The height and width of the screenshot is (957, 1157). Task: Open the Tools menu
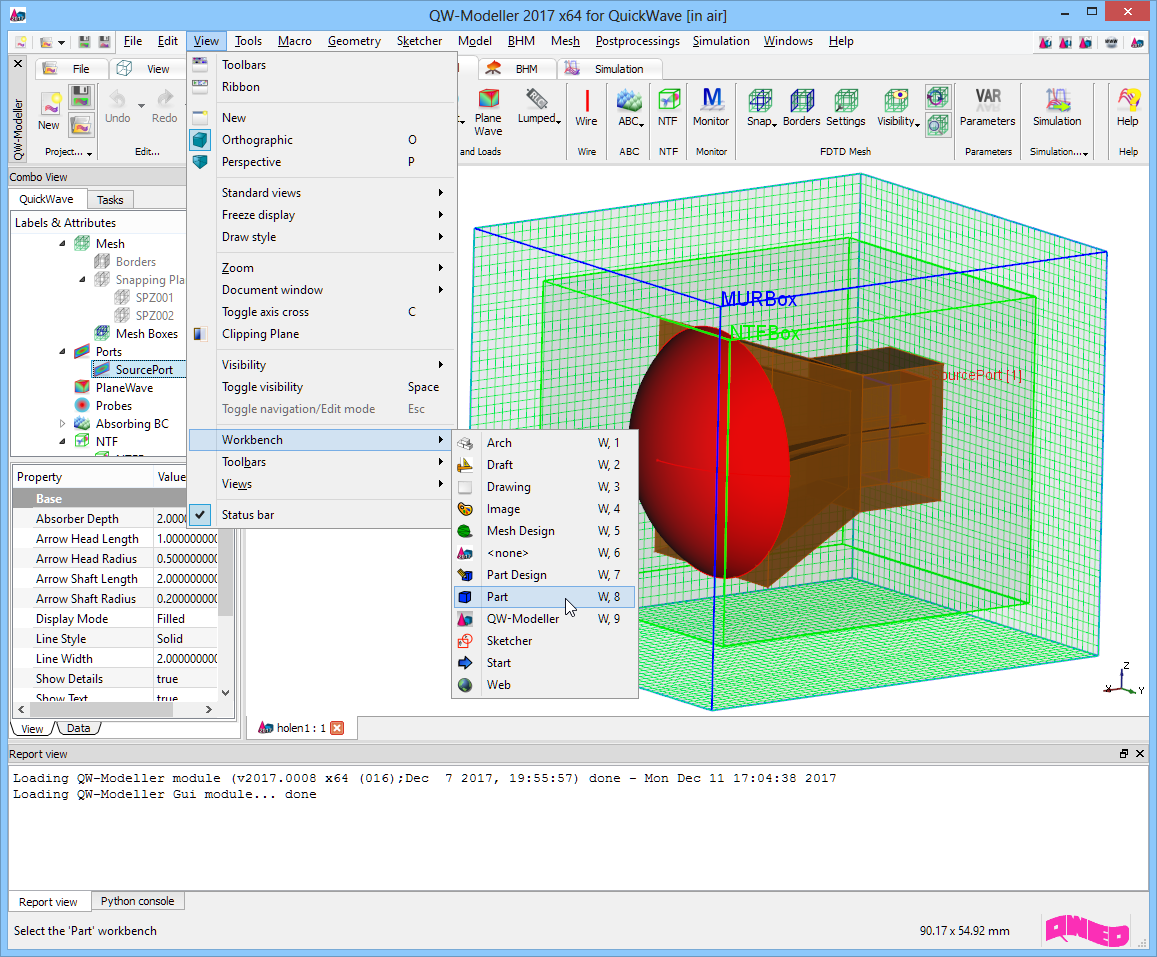(x=248, y=41)
